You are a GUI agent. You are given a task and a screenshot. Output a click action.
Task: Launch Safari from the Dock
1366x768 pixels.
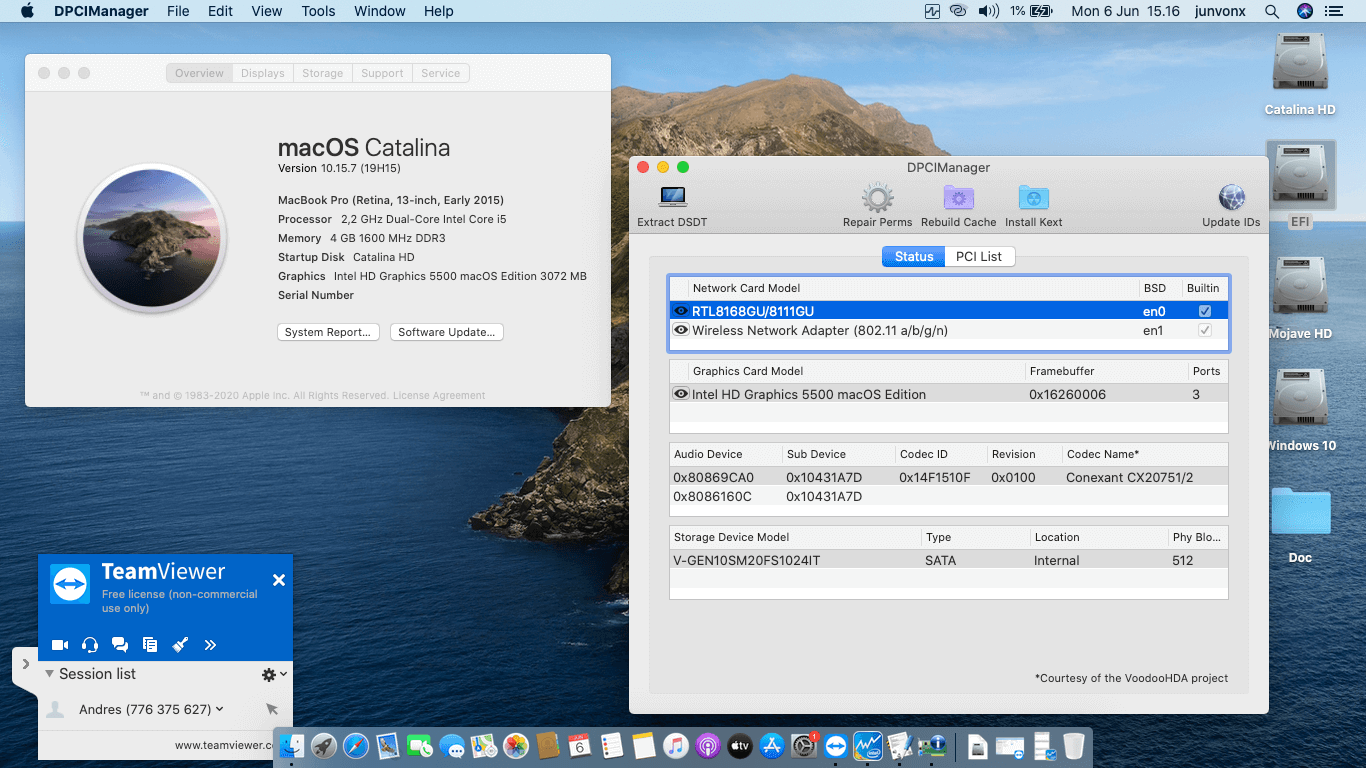click(x=355, y=746)
